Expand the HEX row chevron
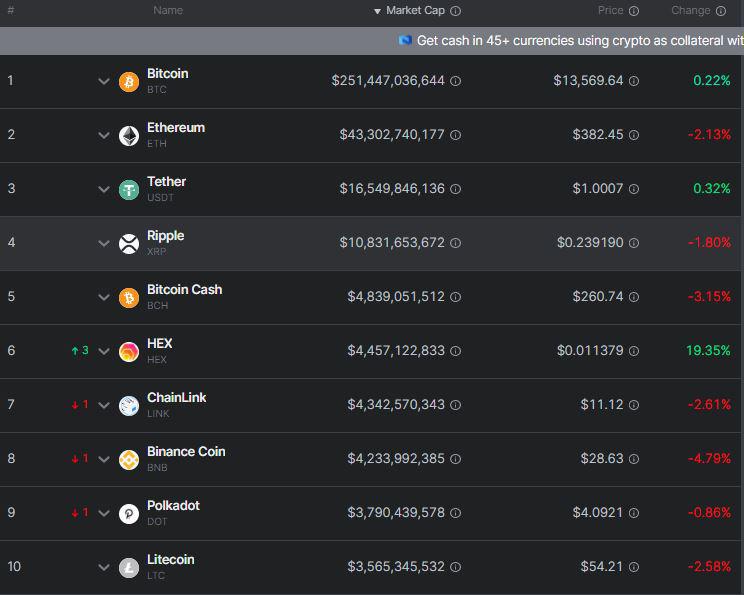Image resolution: width=744 pixels, height=595 pixels. click(104, 352)
